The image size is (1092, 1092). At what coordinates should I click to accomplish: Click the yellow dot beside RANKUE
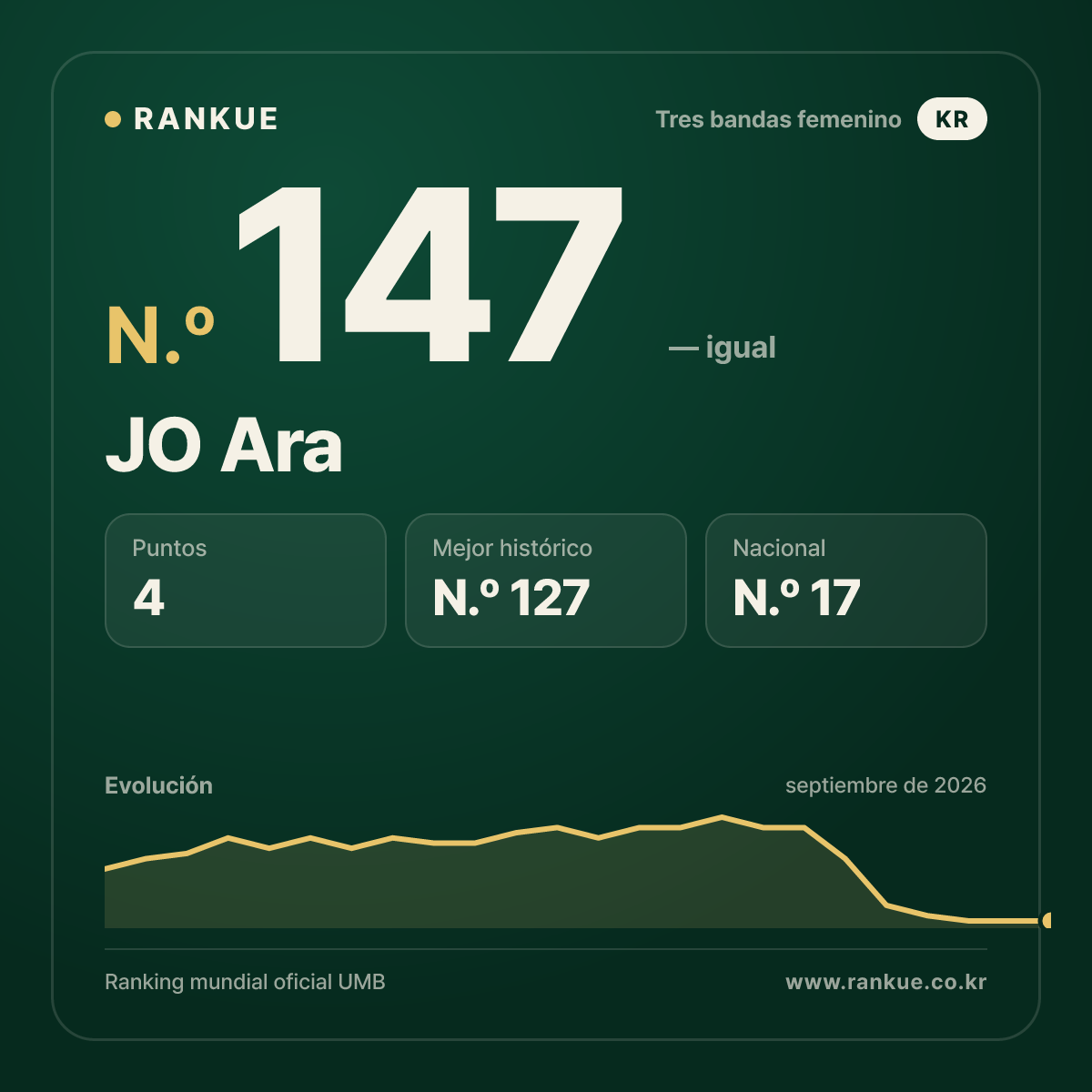(x=113, y=119)
